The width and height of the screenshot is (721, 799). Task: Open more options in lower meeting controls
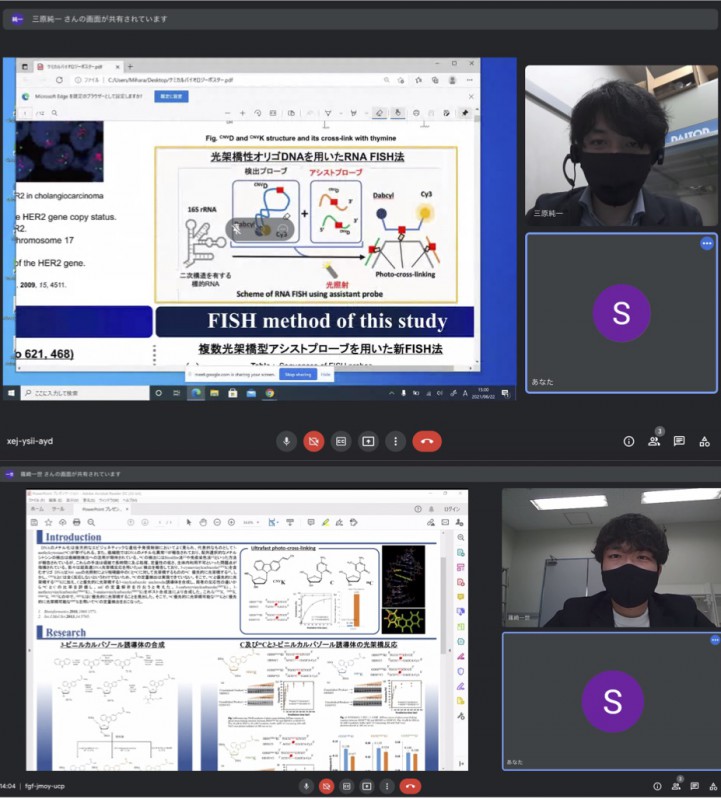coord(386,787)
